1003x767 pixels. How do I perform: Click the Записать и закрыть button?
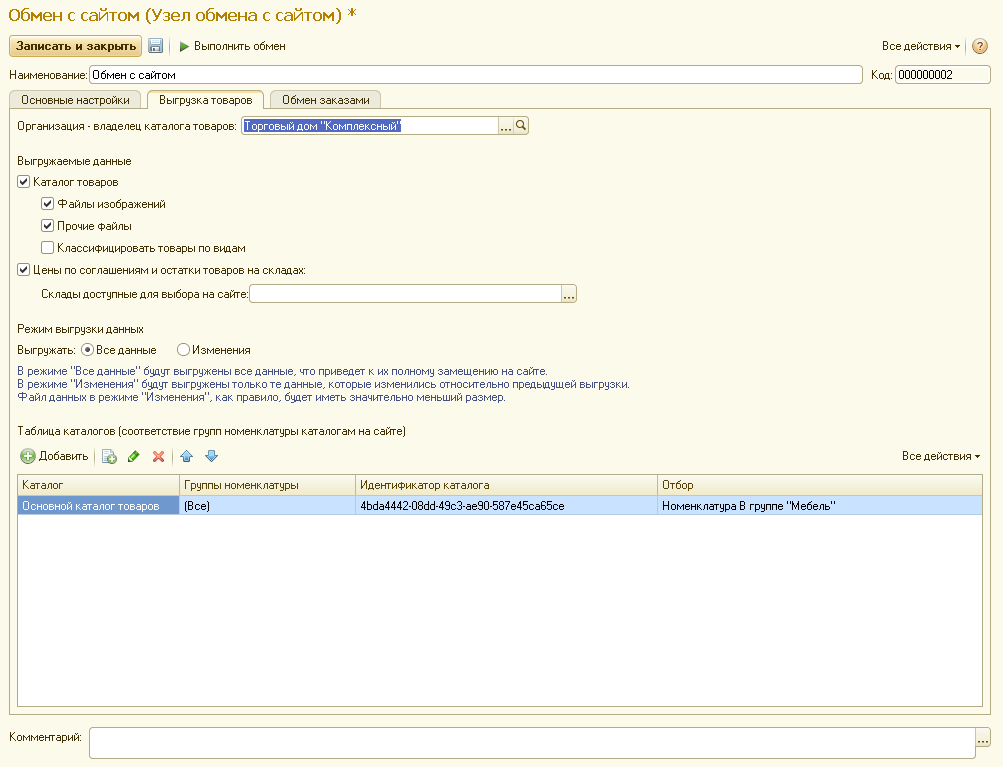coord(75,46)
